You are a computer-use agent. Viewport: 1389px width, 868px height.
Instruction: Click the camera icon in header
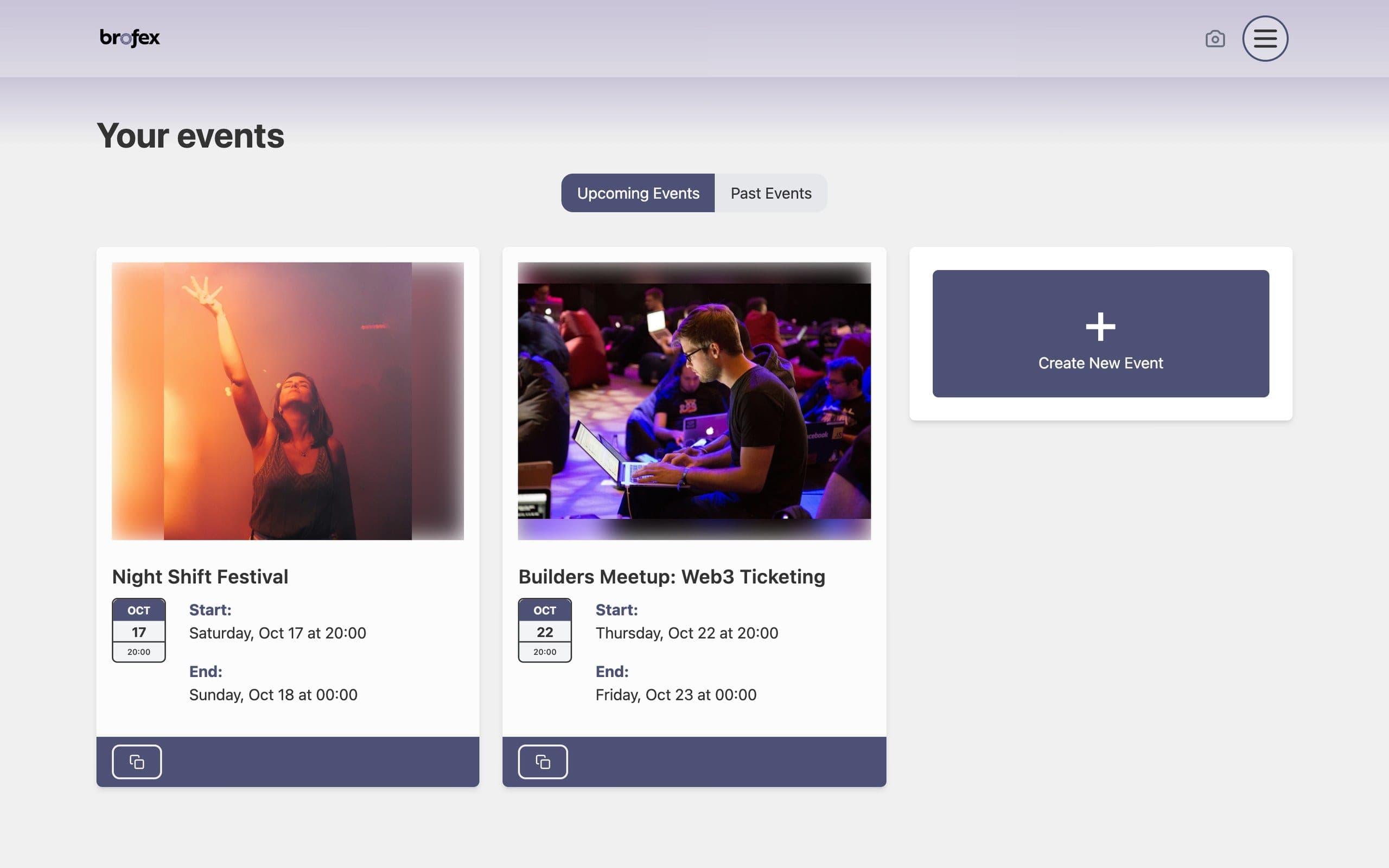point(1214,39)
